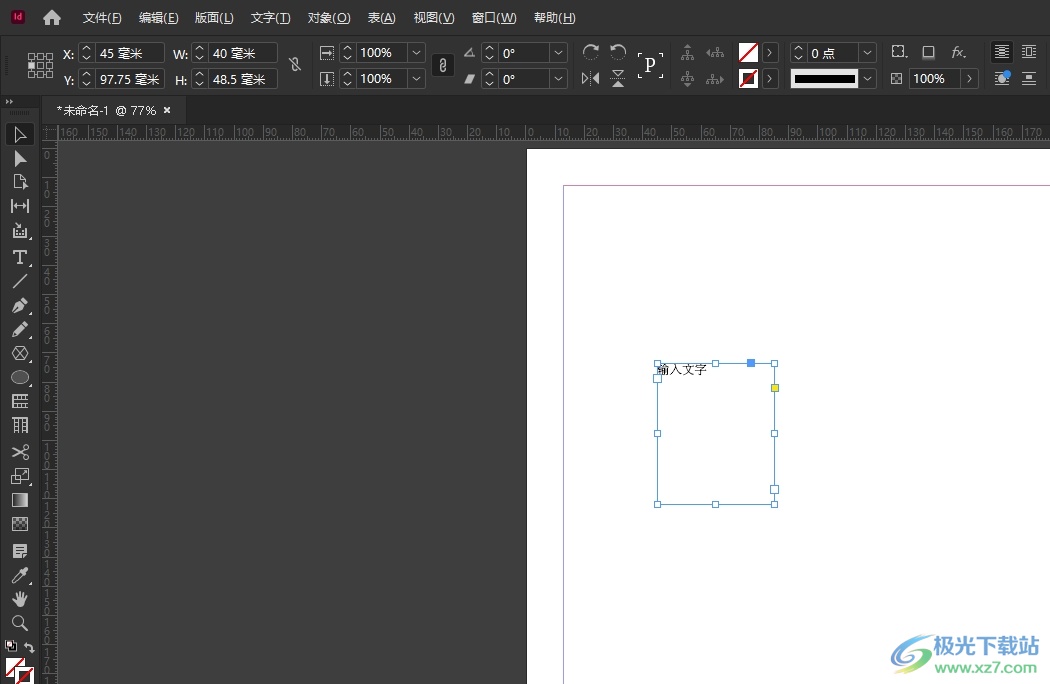The image size is (1050, 684).
Task: Select the Scissors tool
Action: [x=19, y=452]
